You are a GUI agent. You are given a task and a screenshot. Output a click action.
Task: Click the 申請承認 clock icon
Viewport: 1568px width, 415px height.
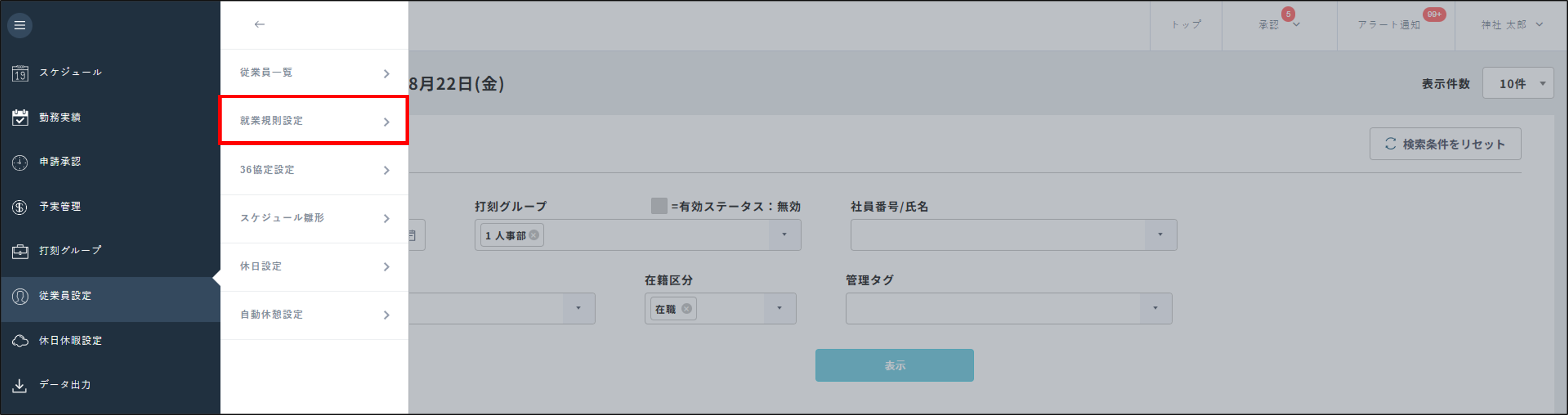pyautogui.click(x=20, y=162)
